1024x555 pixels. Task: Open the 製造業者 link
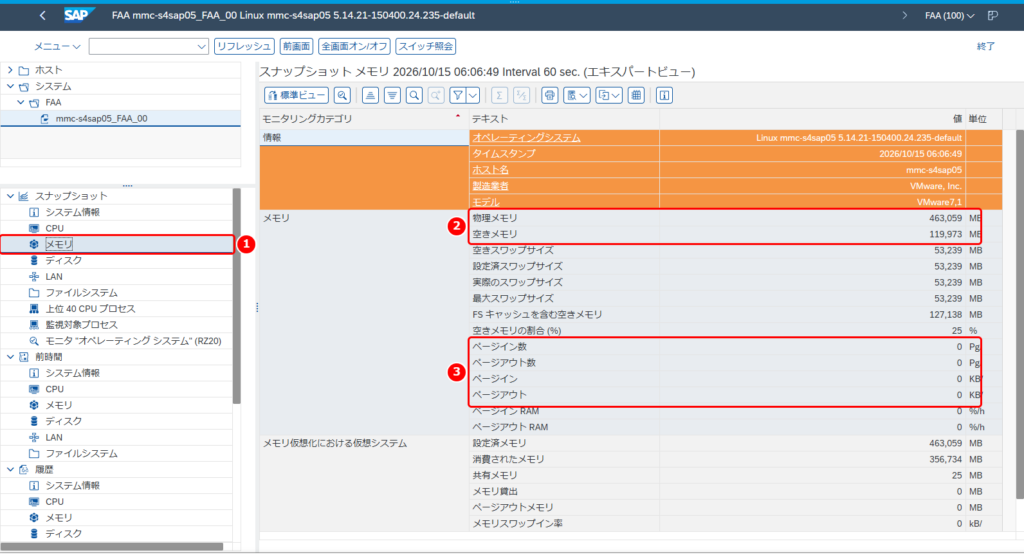tap(490, 186)
